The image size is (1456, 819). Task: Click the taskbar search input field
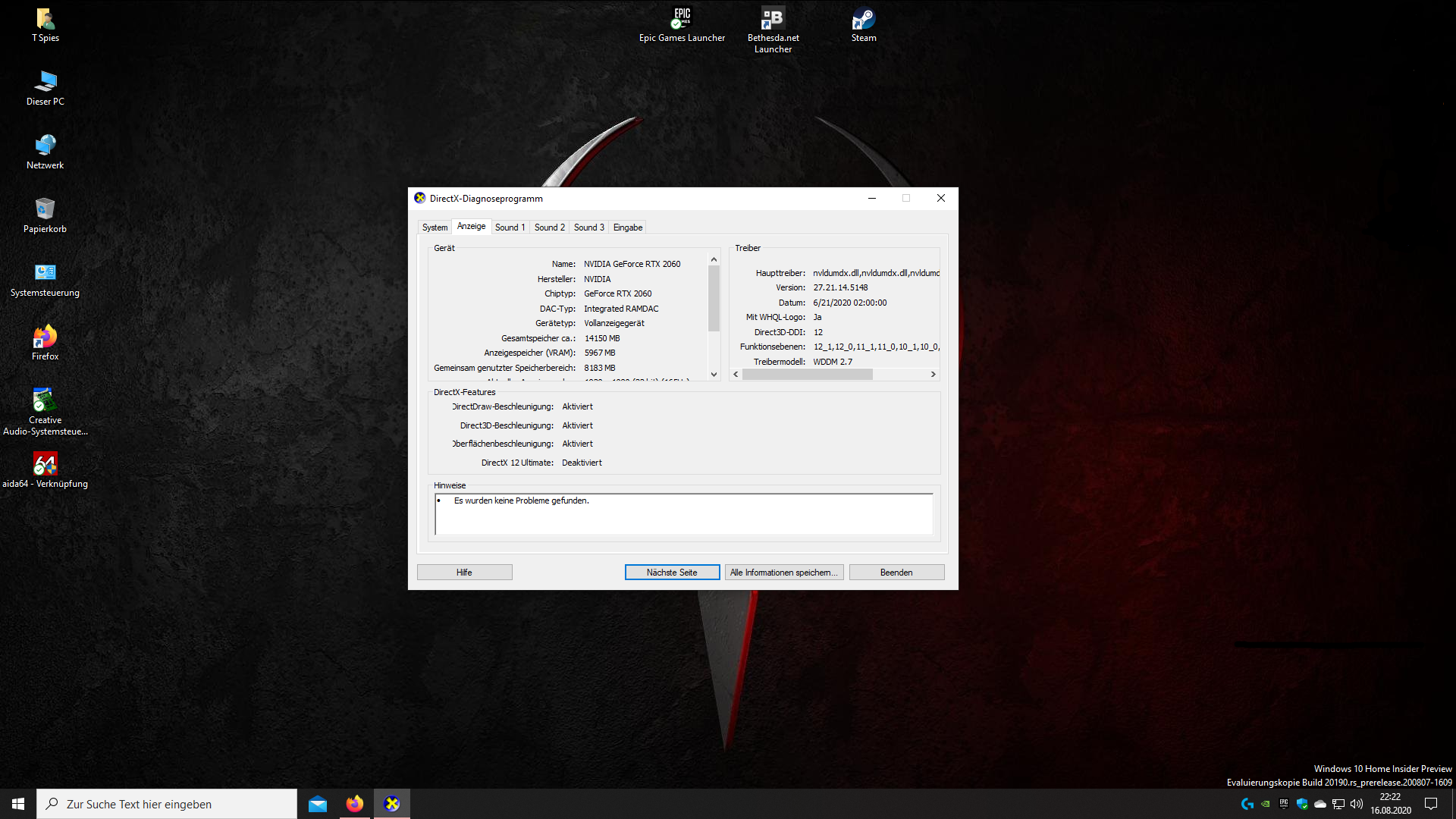point(167,804)
